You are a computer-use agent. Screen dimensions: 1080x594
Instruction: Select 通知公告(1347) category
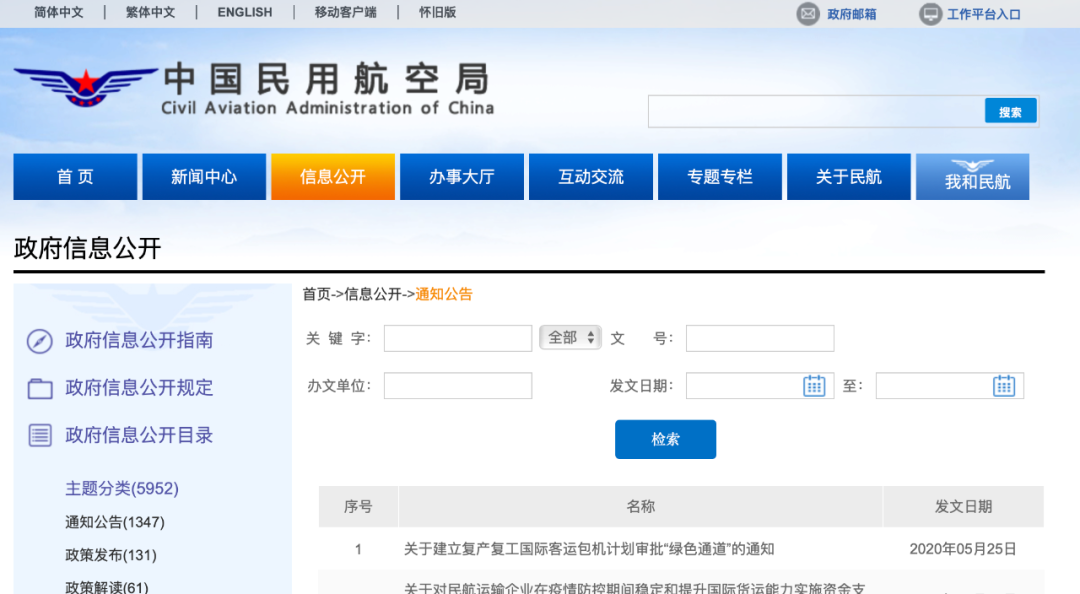coord(115,522)
